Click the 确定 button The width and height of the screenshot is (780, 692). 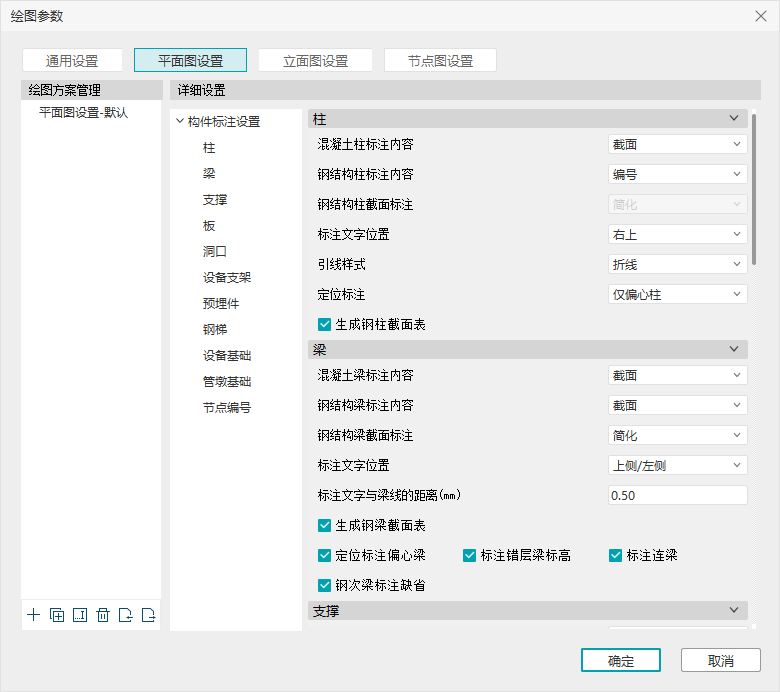620,661
